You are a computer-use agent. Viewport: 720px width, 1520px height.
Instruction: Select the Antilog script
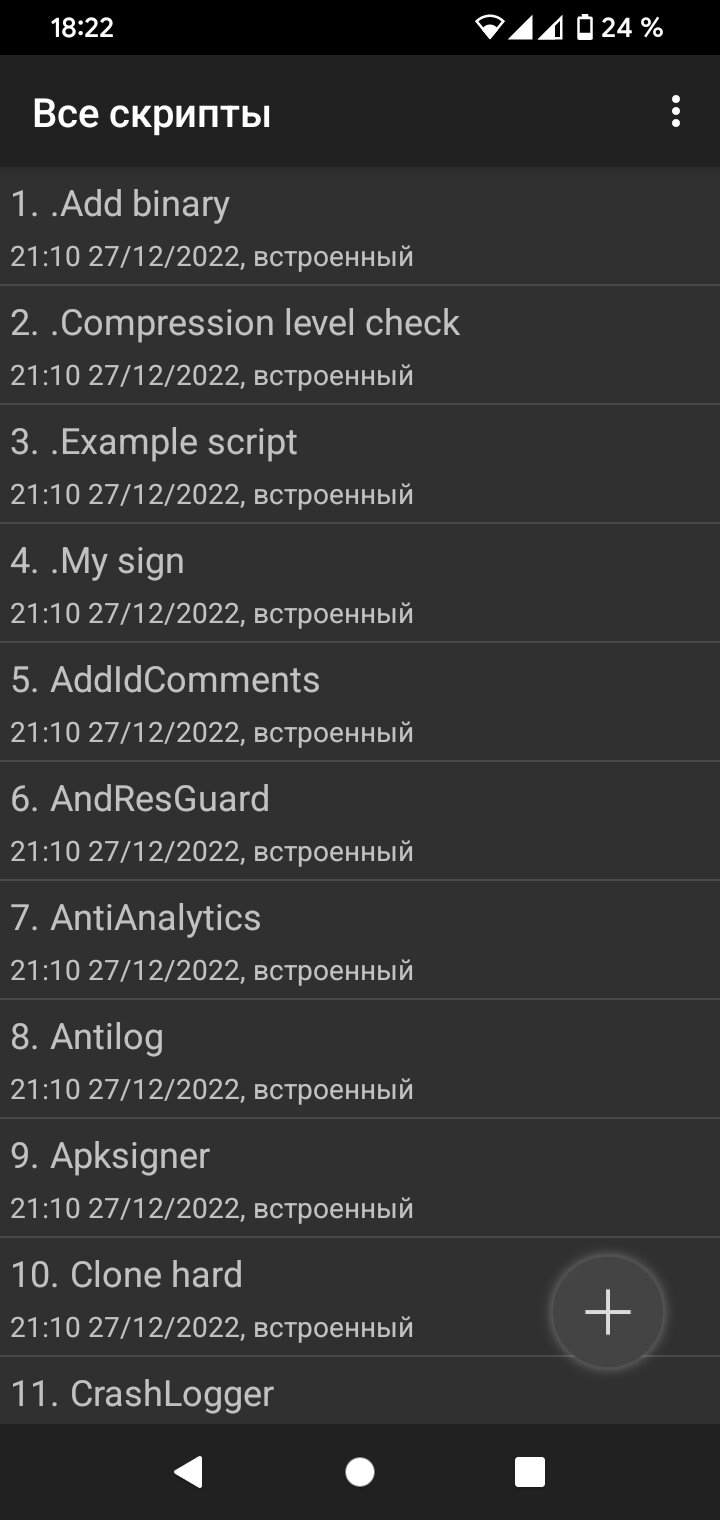(360, 1059)
